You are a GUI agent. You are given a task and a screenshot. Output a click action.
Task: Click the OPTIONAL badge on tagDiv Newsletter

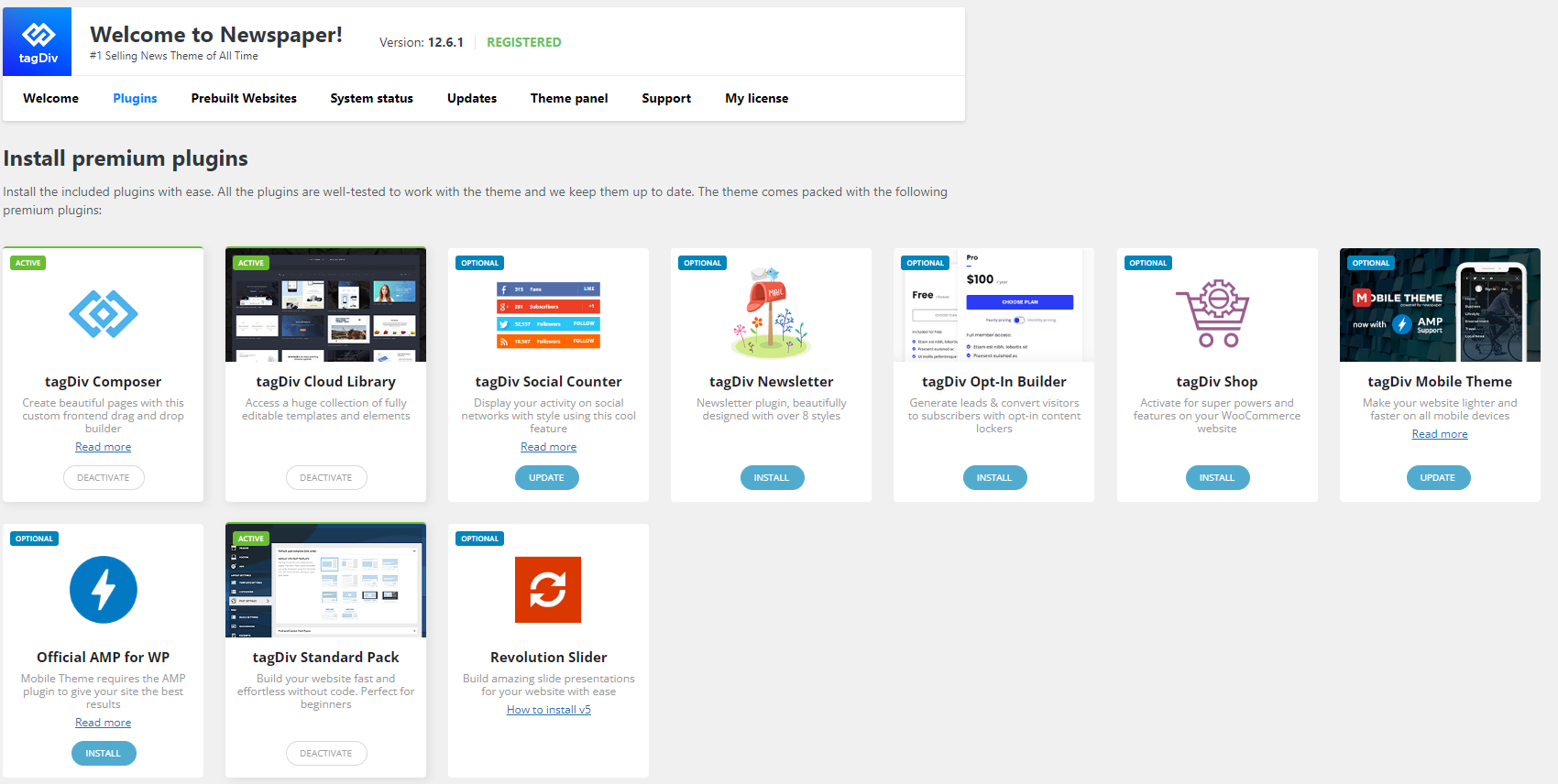tap(702, 263)
